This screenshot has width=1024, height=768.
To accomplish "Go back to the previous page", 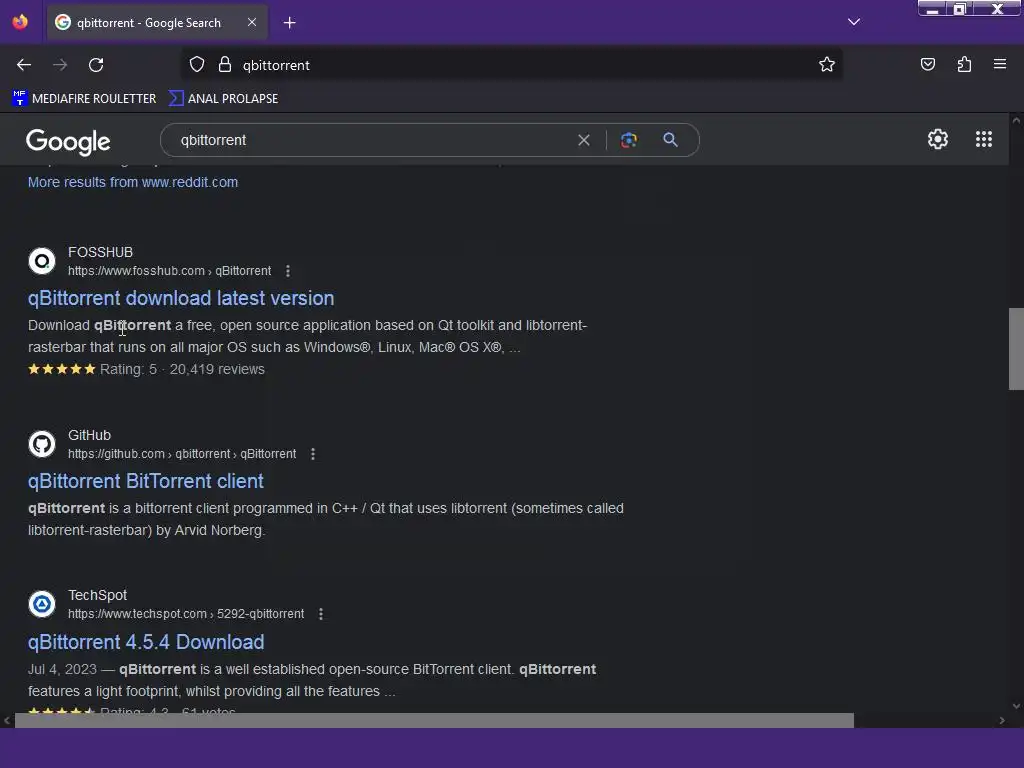I will point(24,65).
